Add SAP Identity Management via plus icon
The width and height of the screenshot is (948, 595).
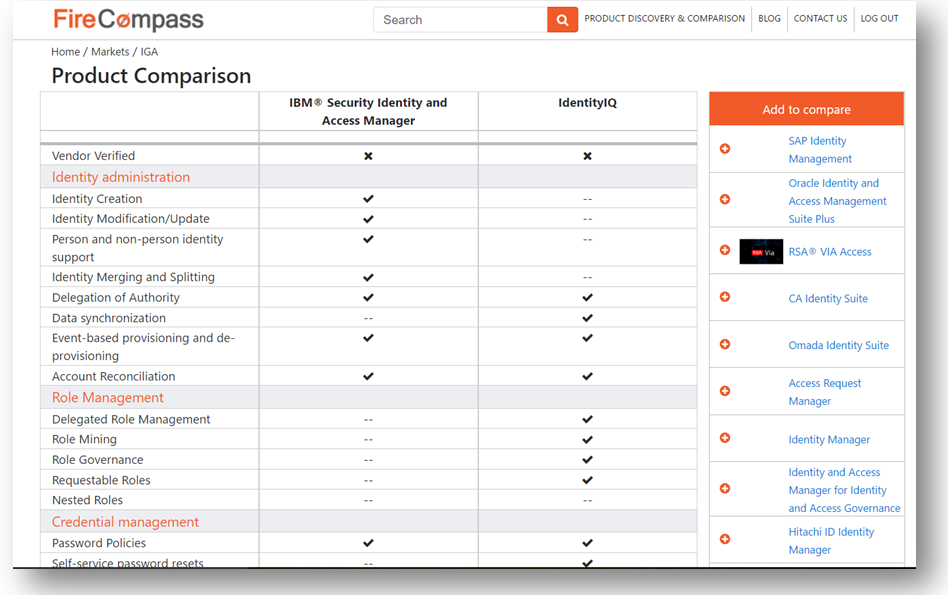(x=725, y=149)
